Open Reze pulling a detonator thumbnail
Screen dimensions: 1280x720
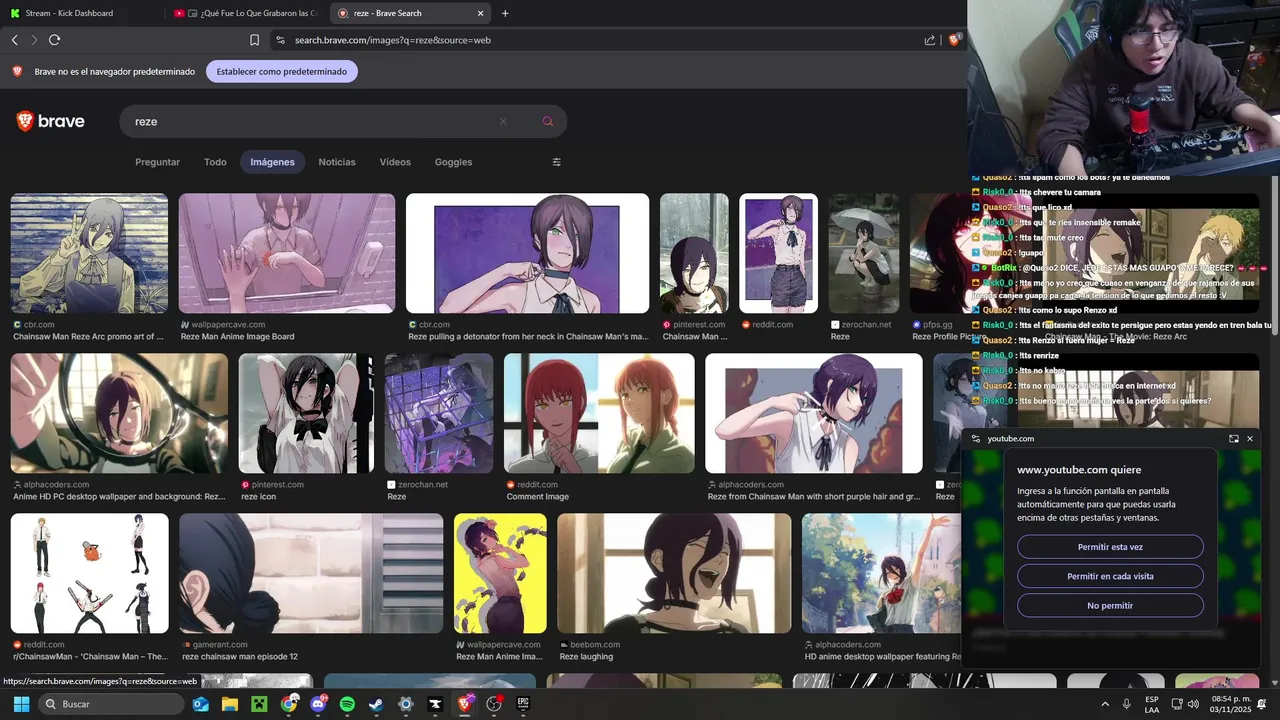527,253
